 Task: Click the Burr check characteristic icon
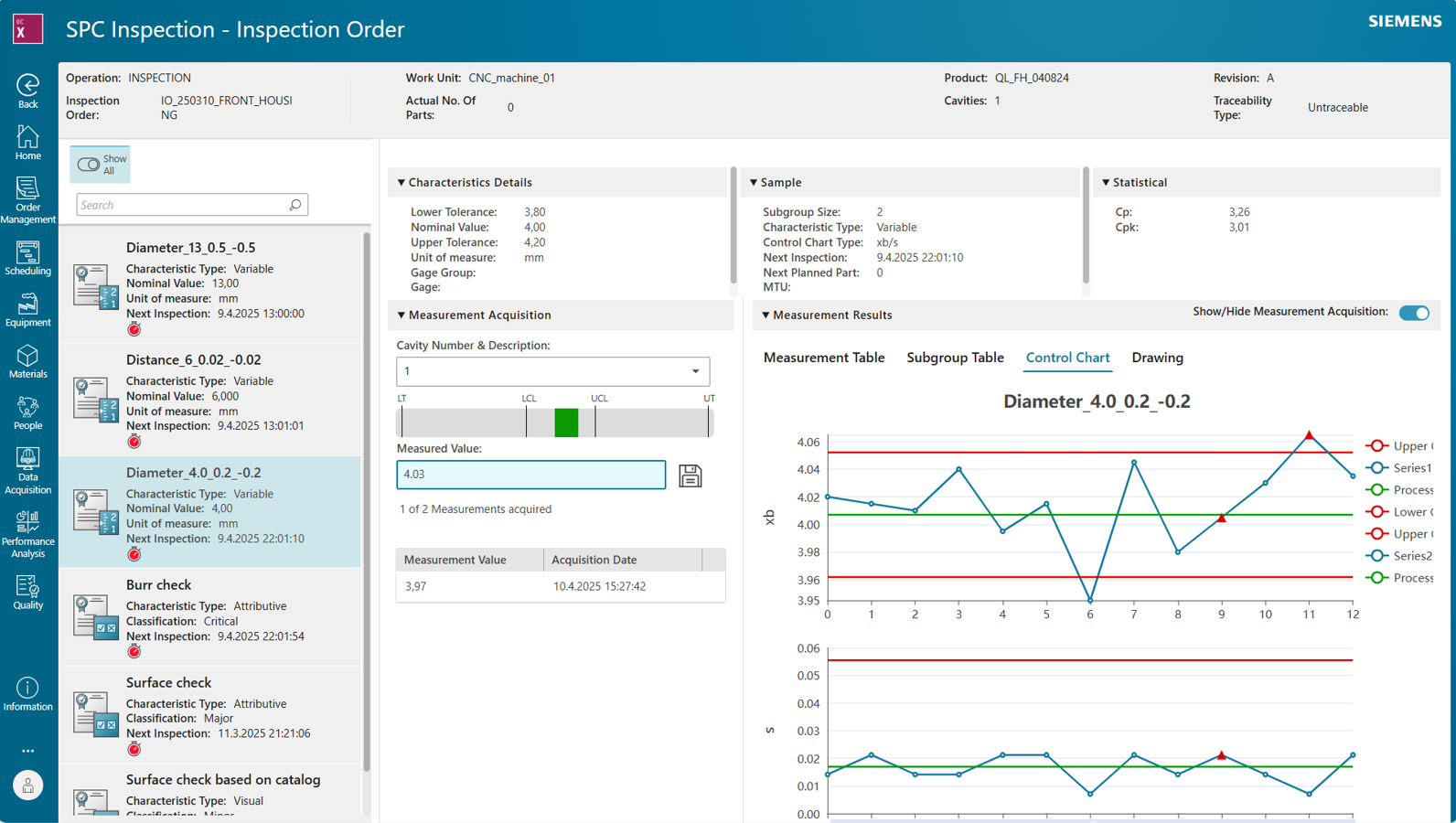coord(96,615)
